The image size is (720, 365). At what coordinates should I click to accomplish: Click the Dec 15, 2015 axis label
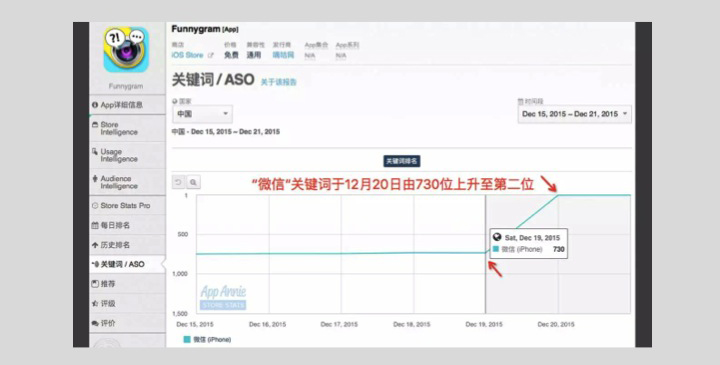pos(195,324)
